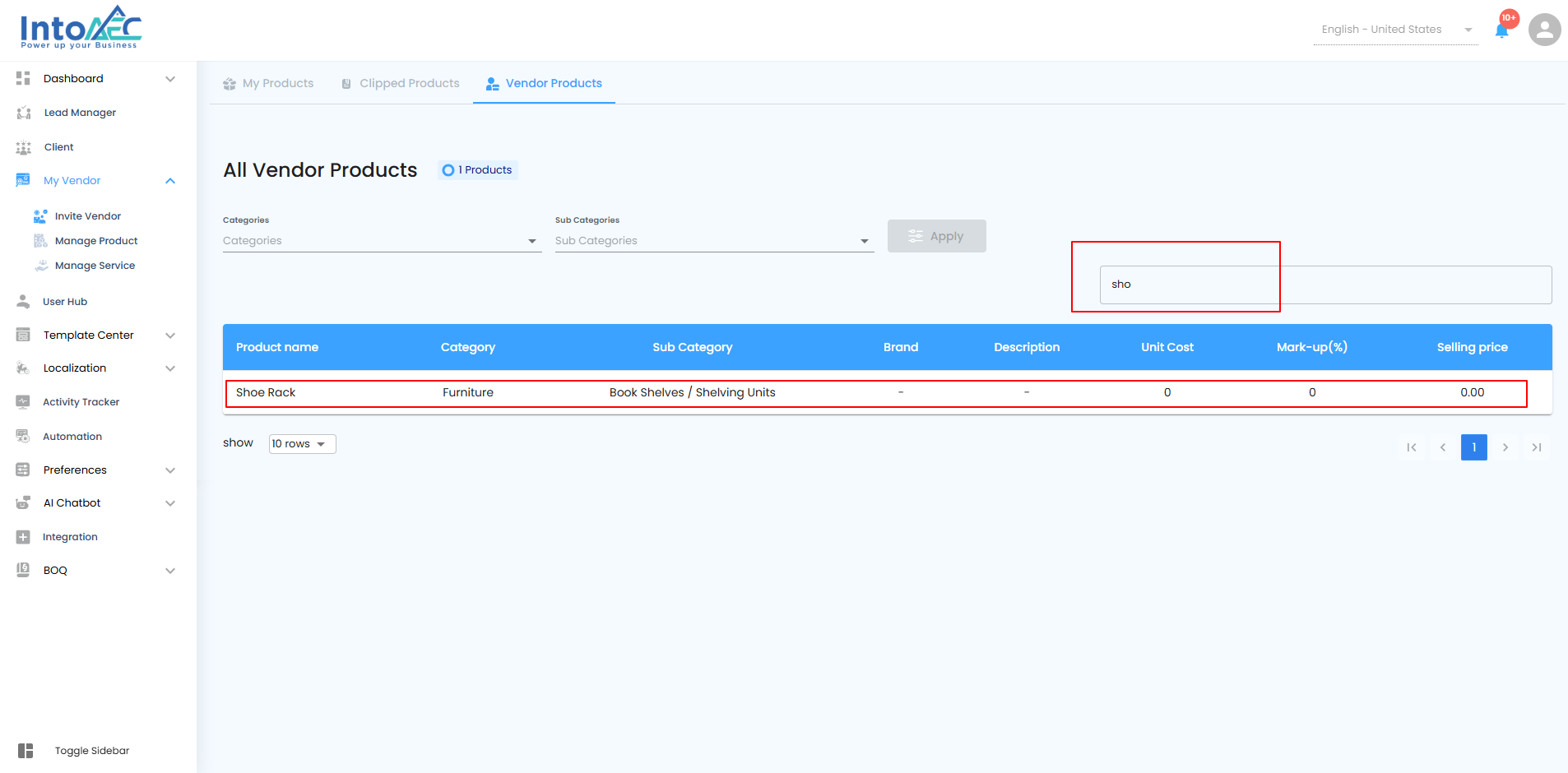The width and height of the screenshot is (1568, 773).
Task: Open the Categories dropdown
Action: [x=382, y=241]
